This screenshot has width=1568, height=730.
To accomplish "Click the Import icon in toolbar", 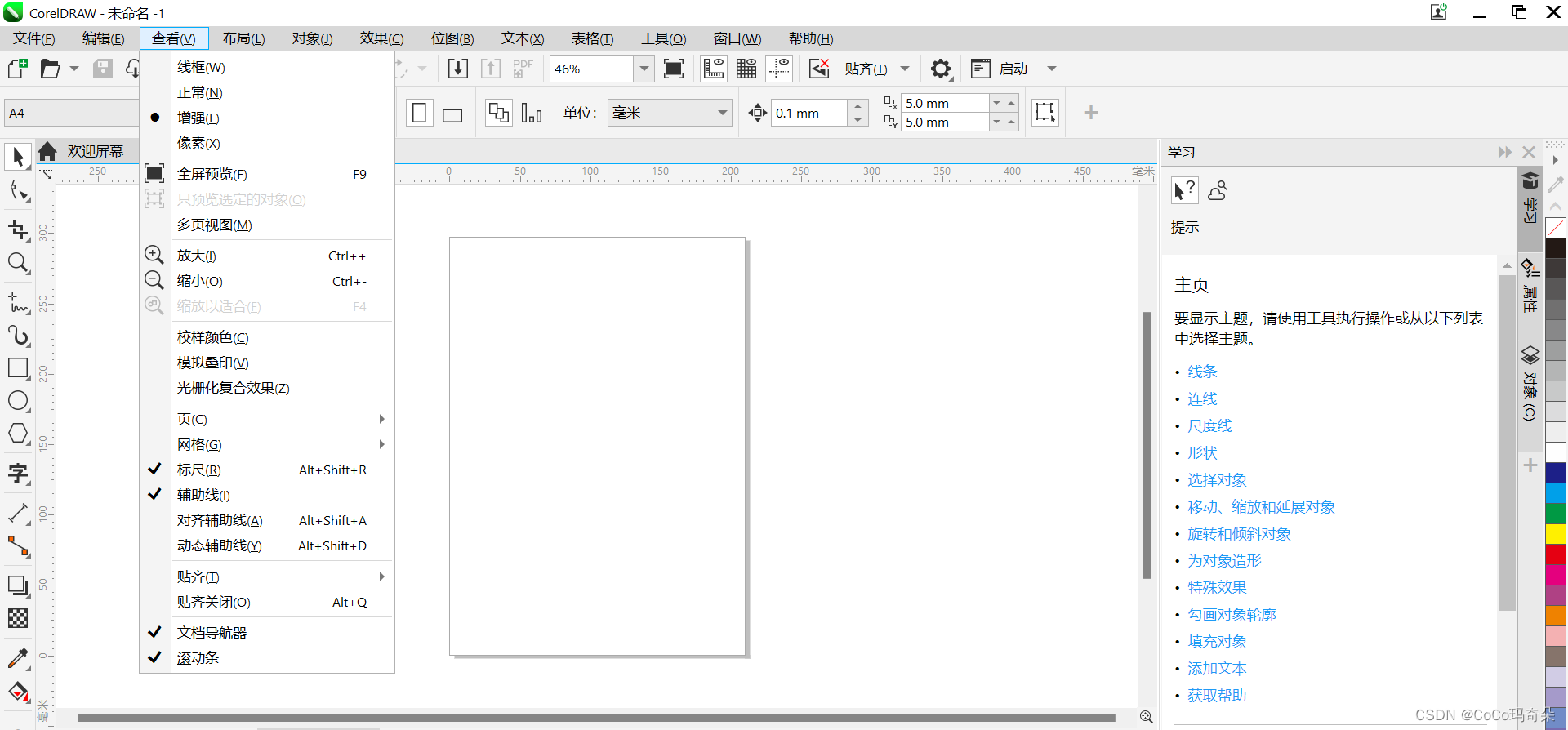I will [x=458, y=69].
